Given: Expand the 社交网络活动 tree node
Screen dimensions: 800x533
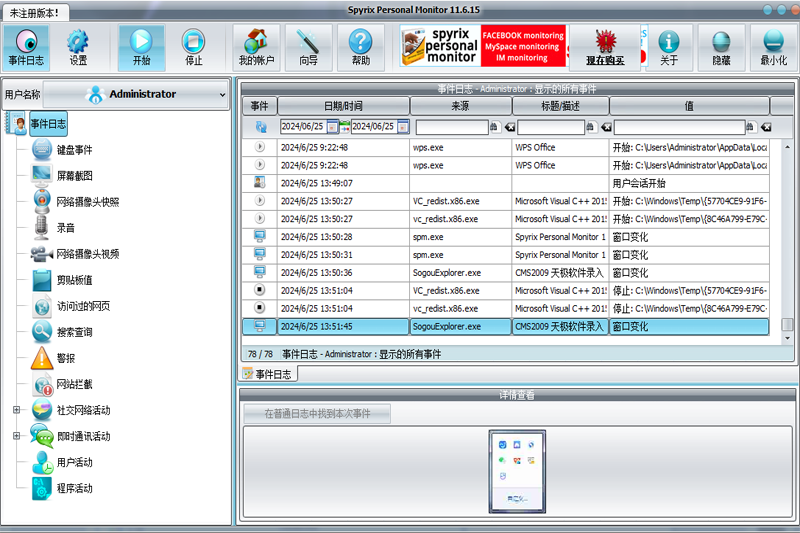Looking at the screenshot, I should pyautogui.click(x=16, y=410).
